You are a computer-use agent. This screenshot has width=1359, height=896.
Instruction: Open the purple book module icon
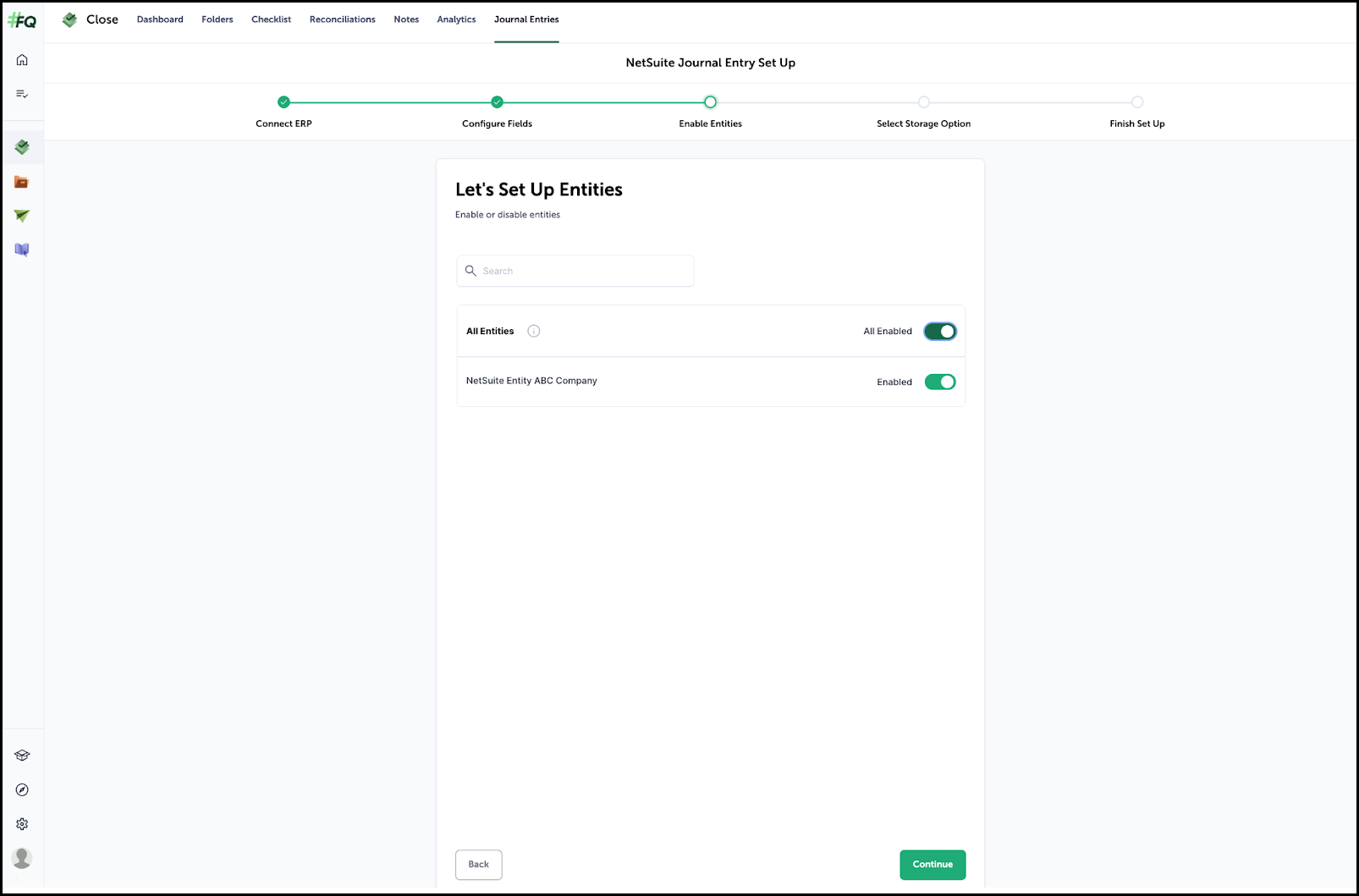tap(22, 250)
